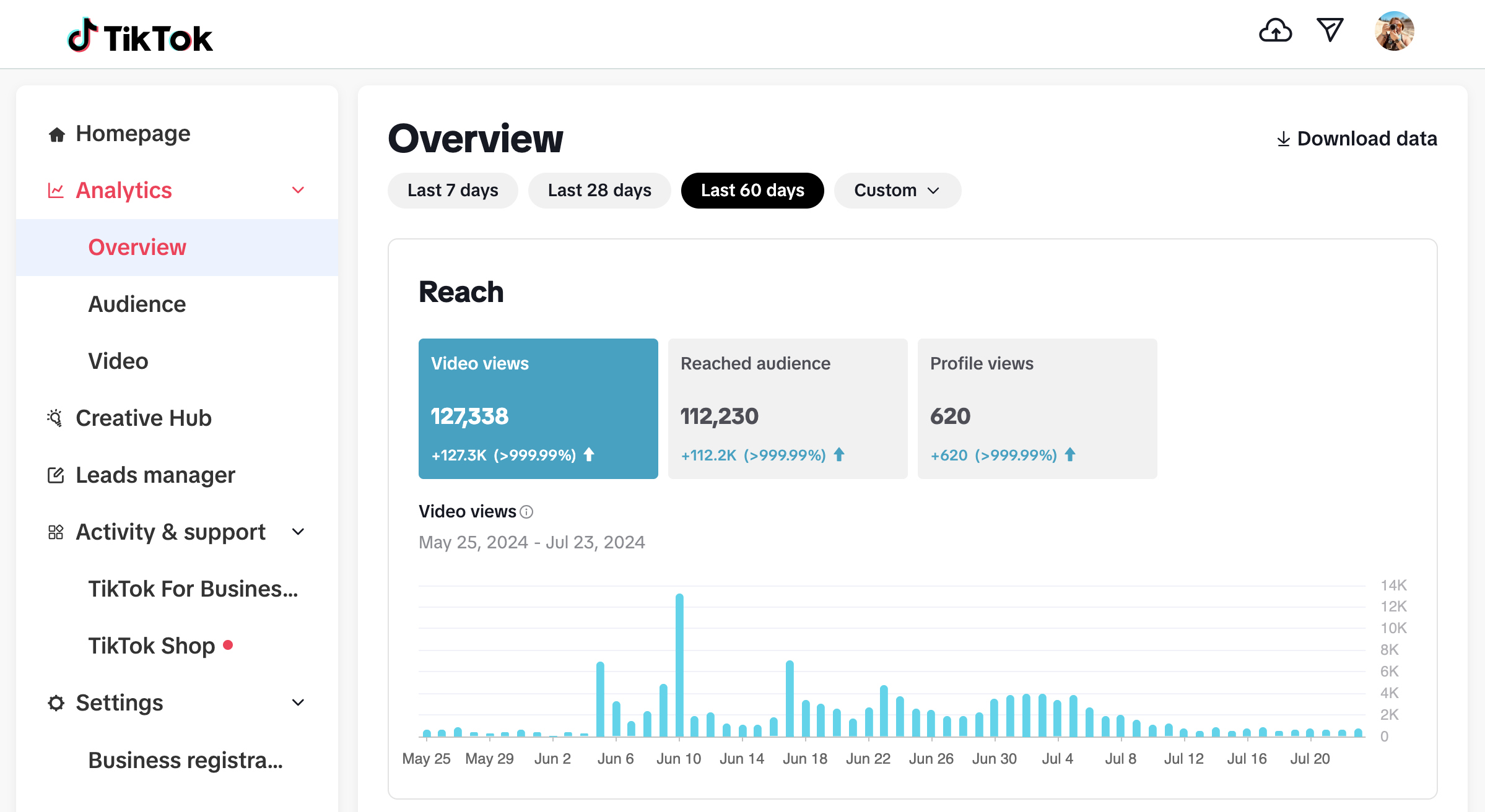This screenshot has height=812, width=1485.
Task: Open Leads manager
Action: (176, 475)
